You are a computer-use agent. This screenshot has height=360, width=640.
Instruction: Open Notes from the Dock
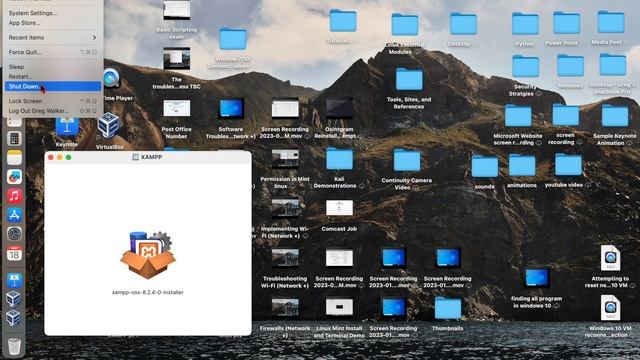14,158
